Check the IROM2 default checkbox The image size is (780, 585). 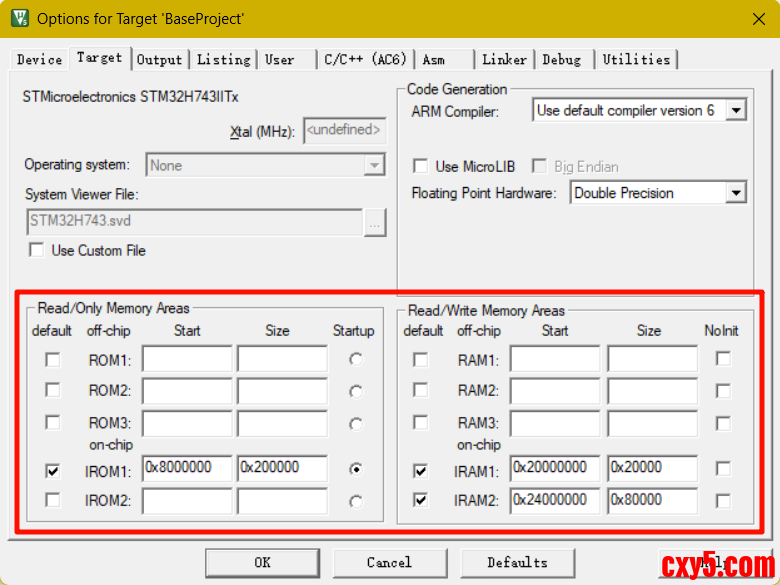53,500
